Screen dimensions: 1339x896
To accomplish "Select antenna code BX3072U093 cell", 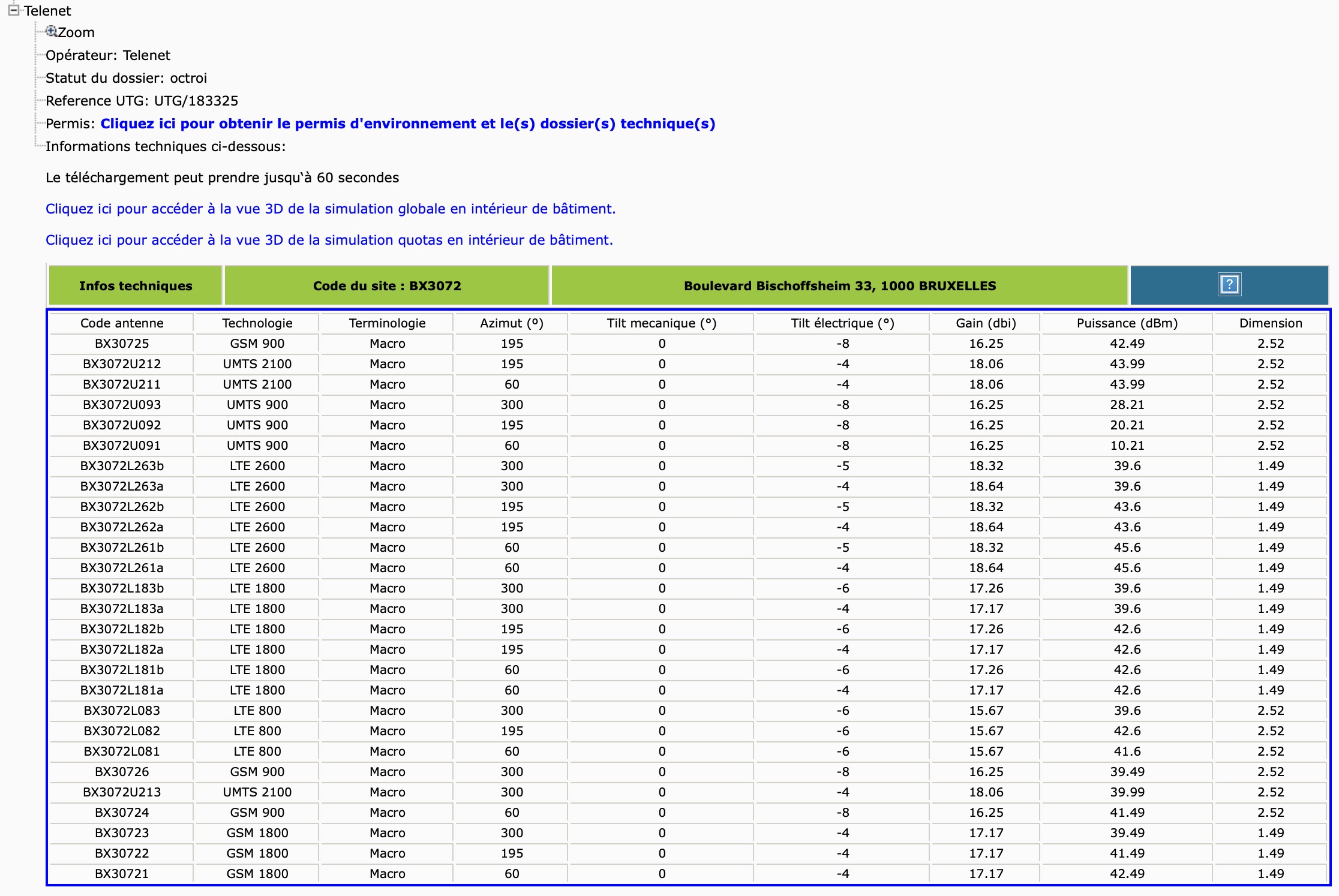I will click(x=122, y=405).
